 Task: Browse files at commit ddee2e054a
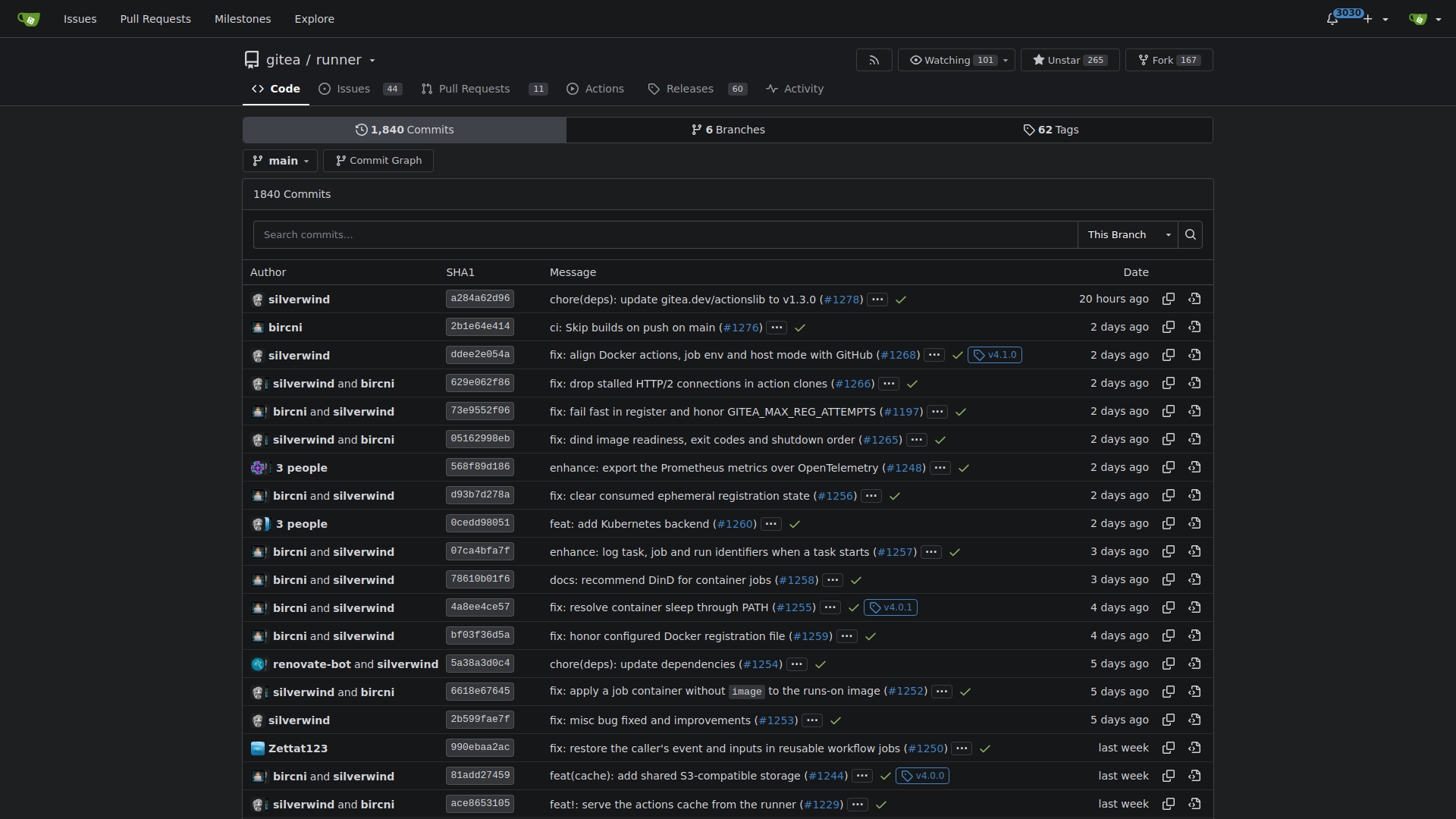[1195, 355]
